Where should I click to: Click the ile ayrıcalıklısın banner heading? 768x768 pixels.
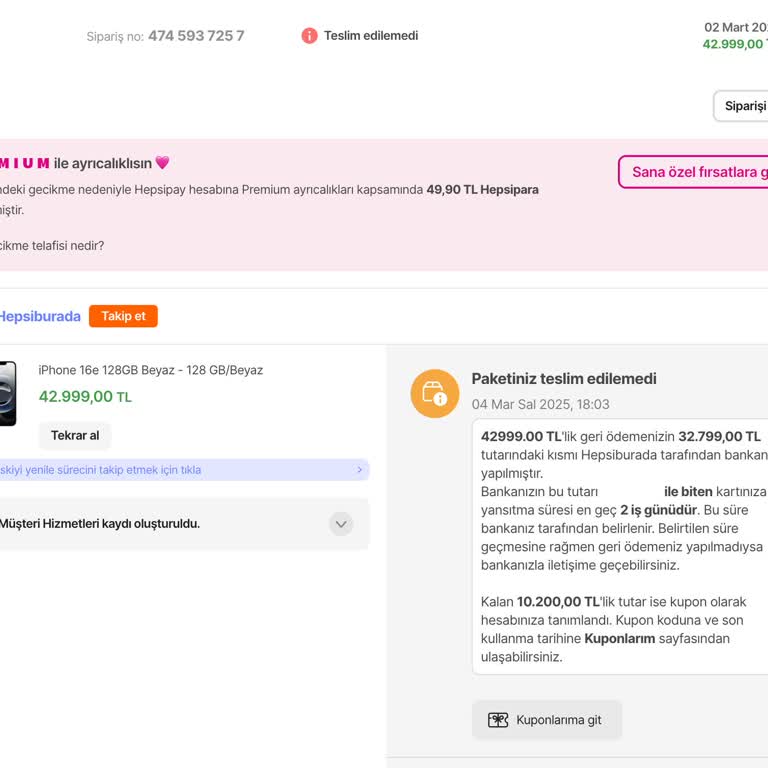(103, 163)
